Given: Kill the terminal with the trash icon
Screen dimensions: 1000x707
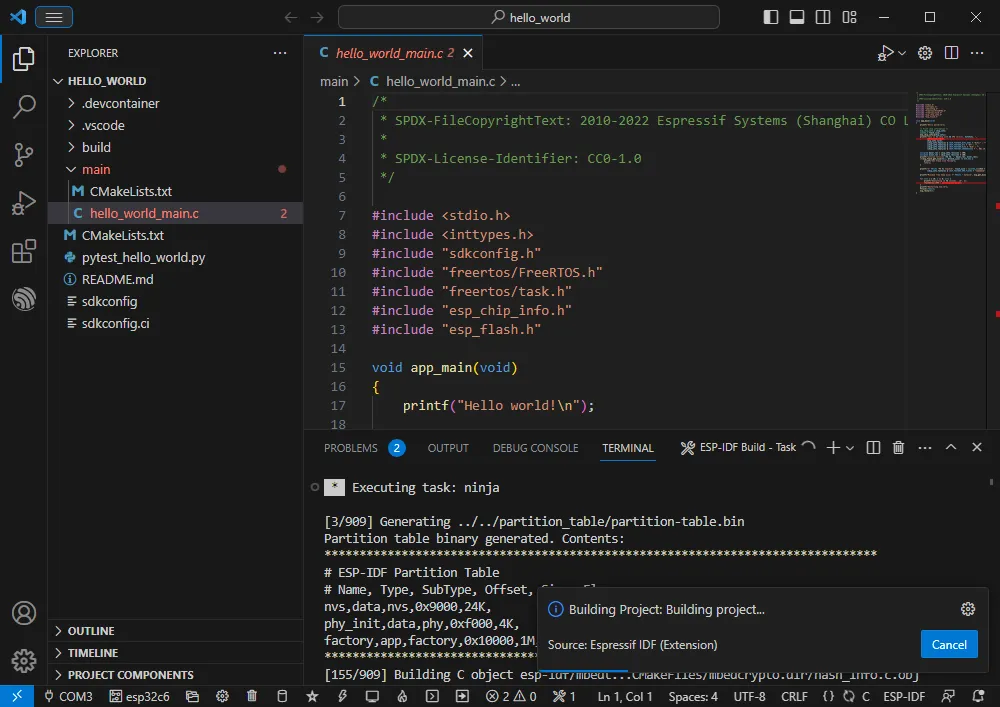Looking at the screenshot, I should click(x=898, y=448).
